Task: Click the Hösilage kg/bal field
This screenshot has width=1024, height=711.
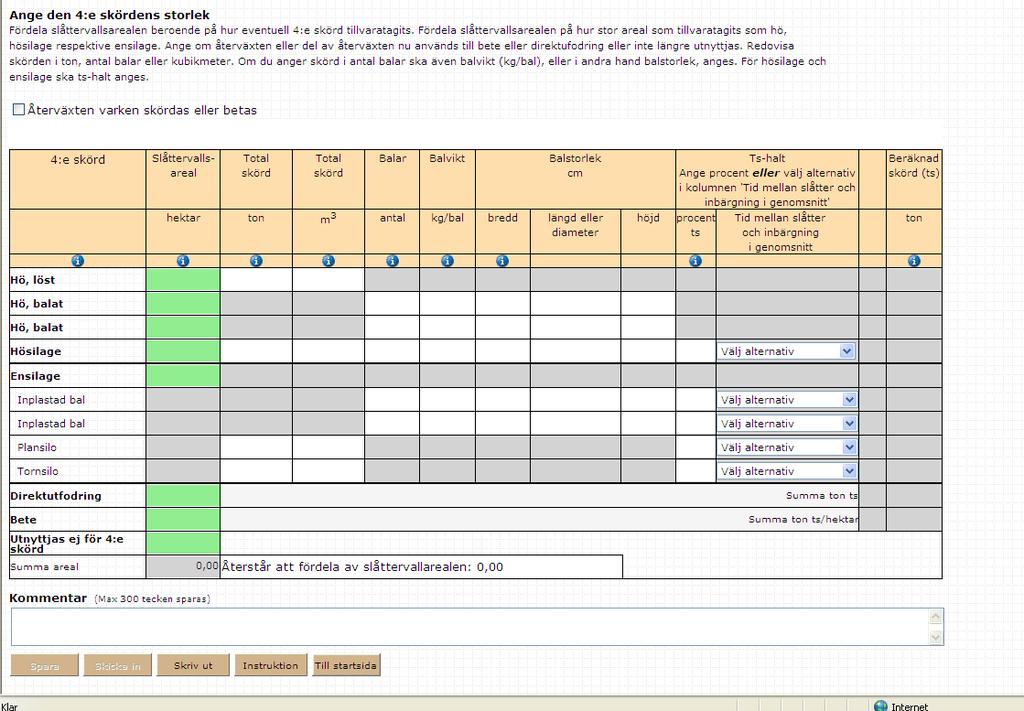Action: coord(447,351)
